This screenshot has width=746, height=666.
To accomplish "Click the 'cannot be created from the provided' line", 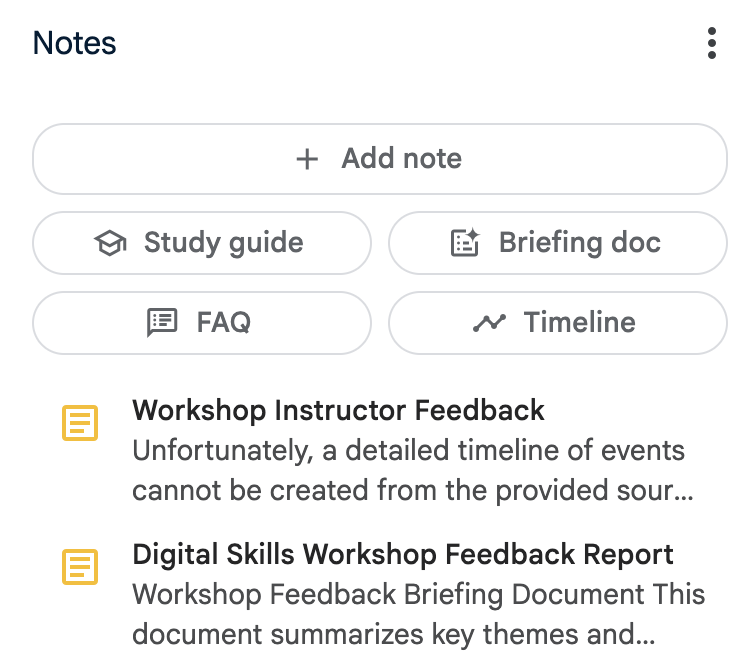I will coord(412,490).
